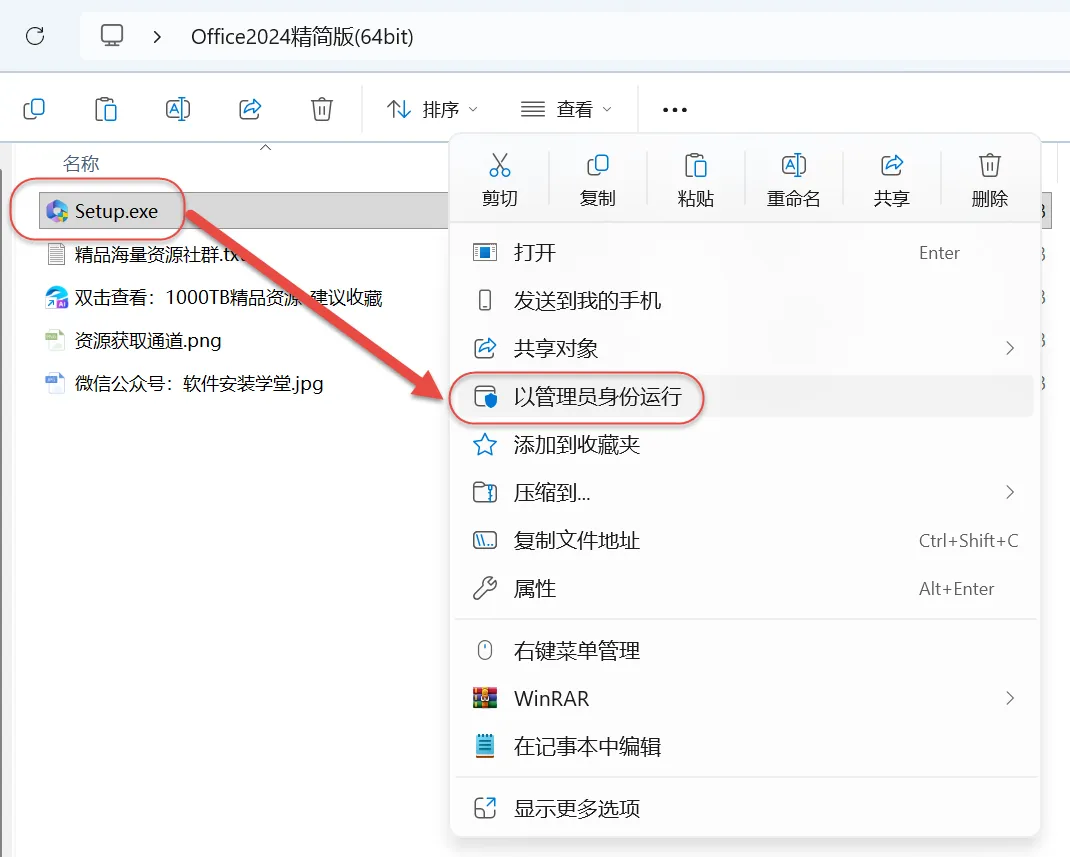Click the path icon for 复制文件地址
1070x857 pixels.
tap(485, 540)
